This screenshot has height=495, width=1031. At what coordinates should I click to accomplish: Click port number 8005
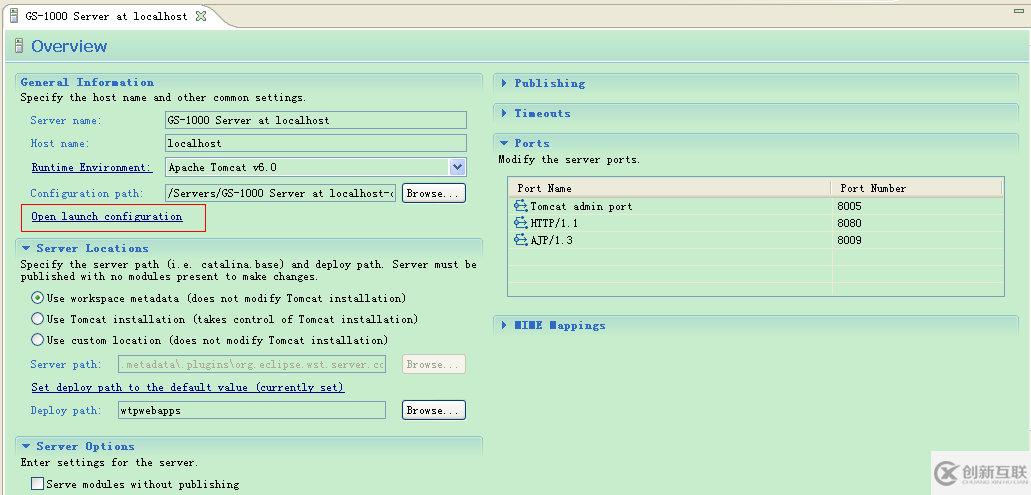pos(850,206)
